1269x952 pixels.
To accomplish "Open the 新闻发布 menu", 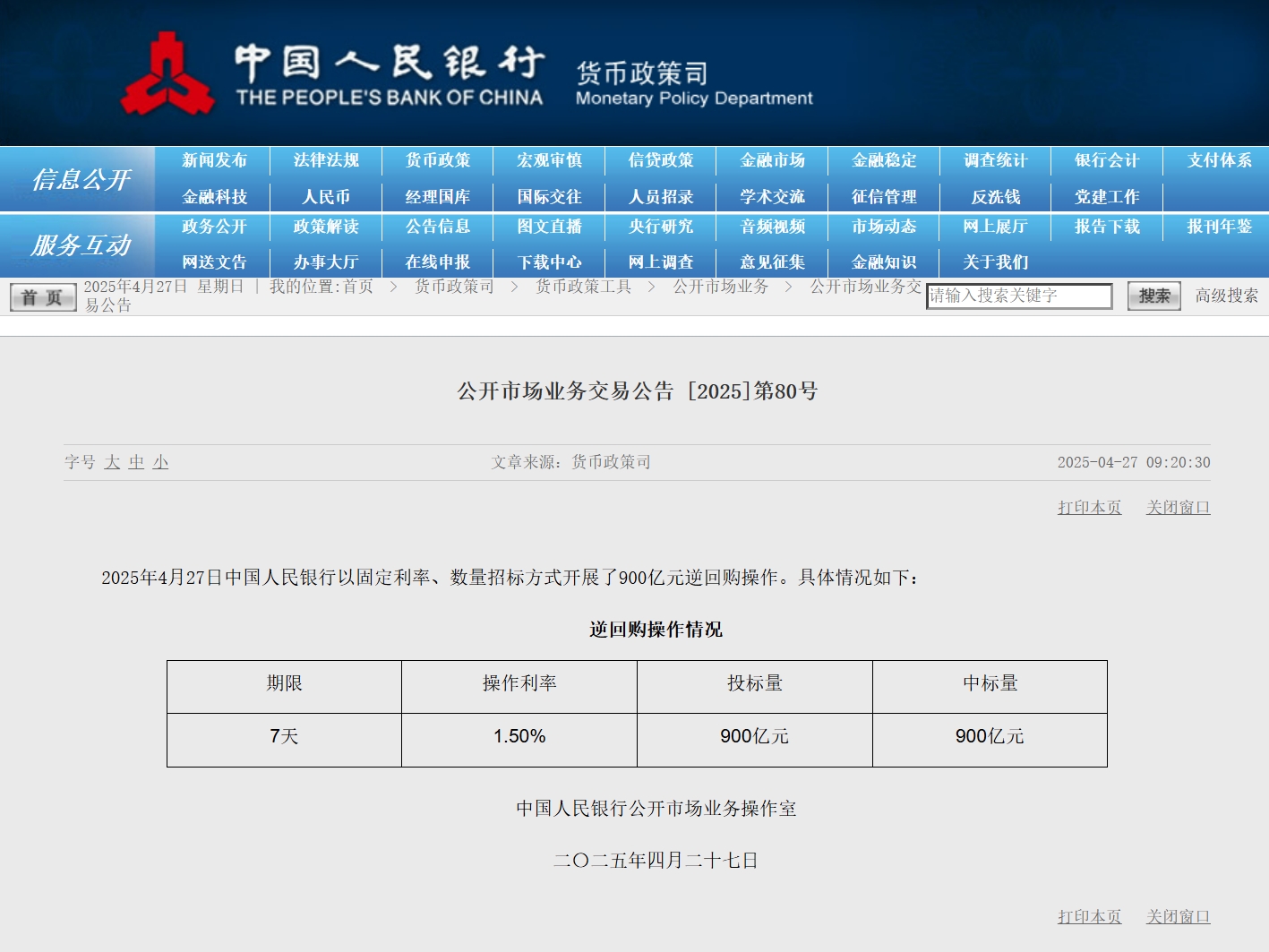I will pos(214,160).
